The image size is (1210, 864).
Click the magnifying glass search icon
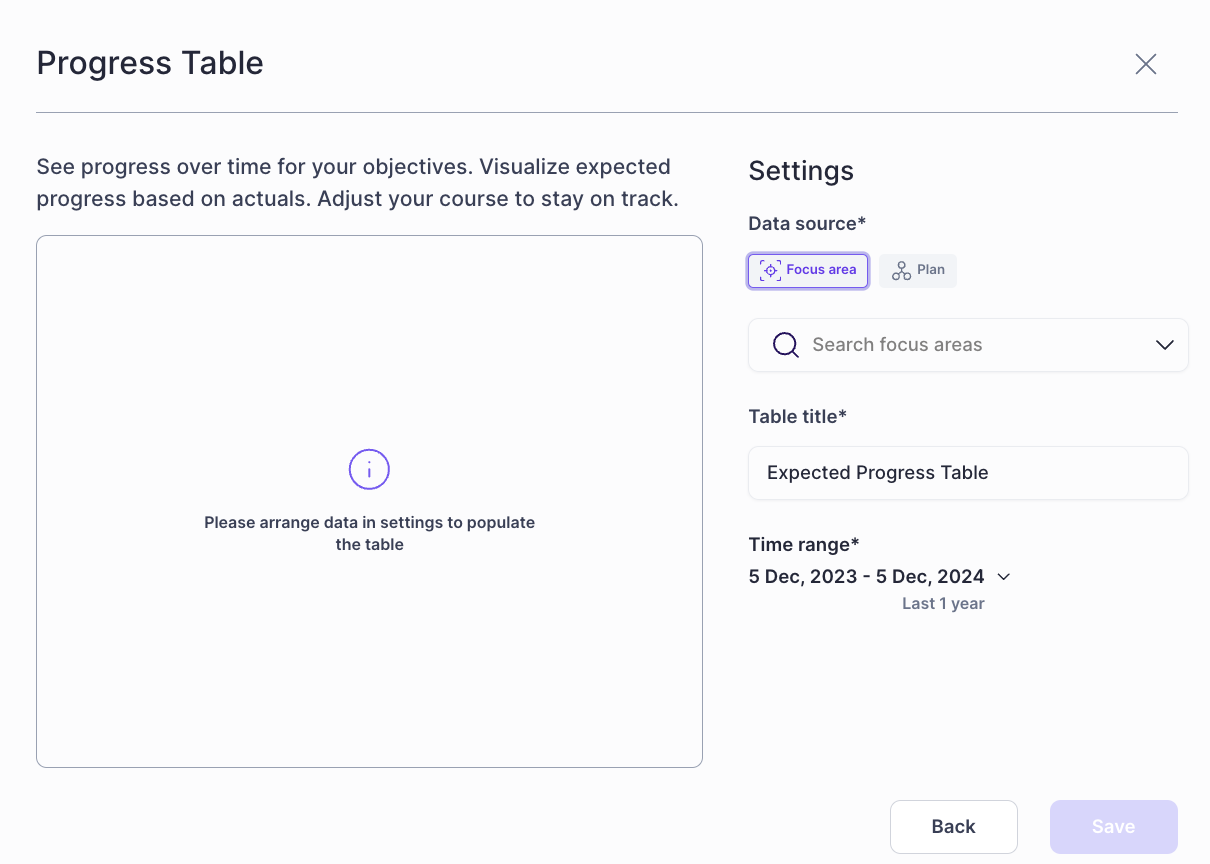coord(785,344)
